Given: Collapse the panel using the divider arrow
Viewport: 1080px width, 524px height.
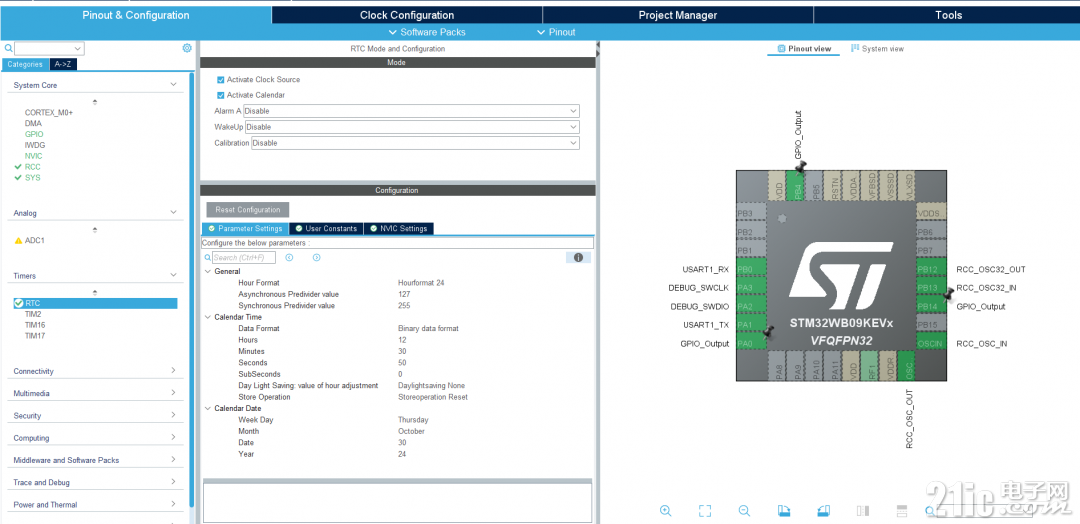Looking at the screenshot, I should click(598, 45).
